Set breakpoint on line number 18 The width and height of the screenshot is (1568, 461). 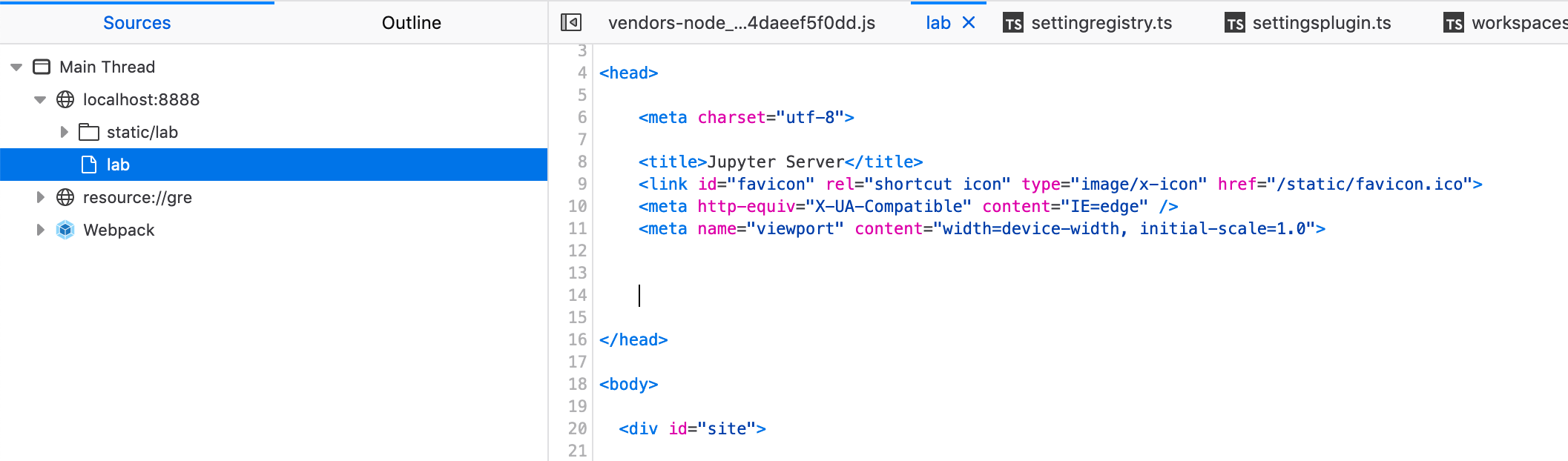click(x=578, y=384)
